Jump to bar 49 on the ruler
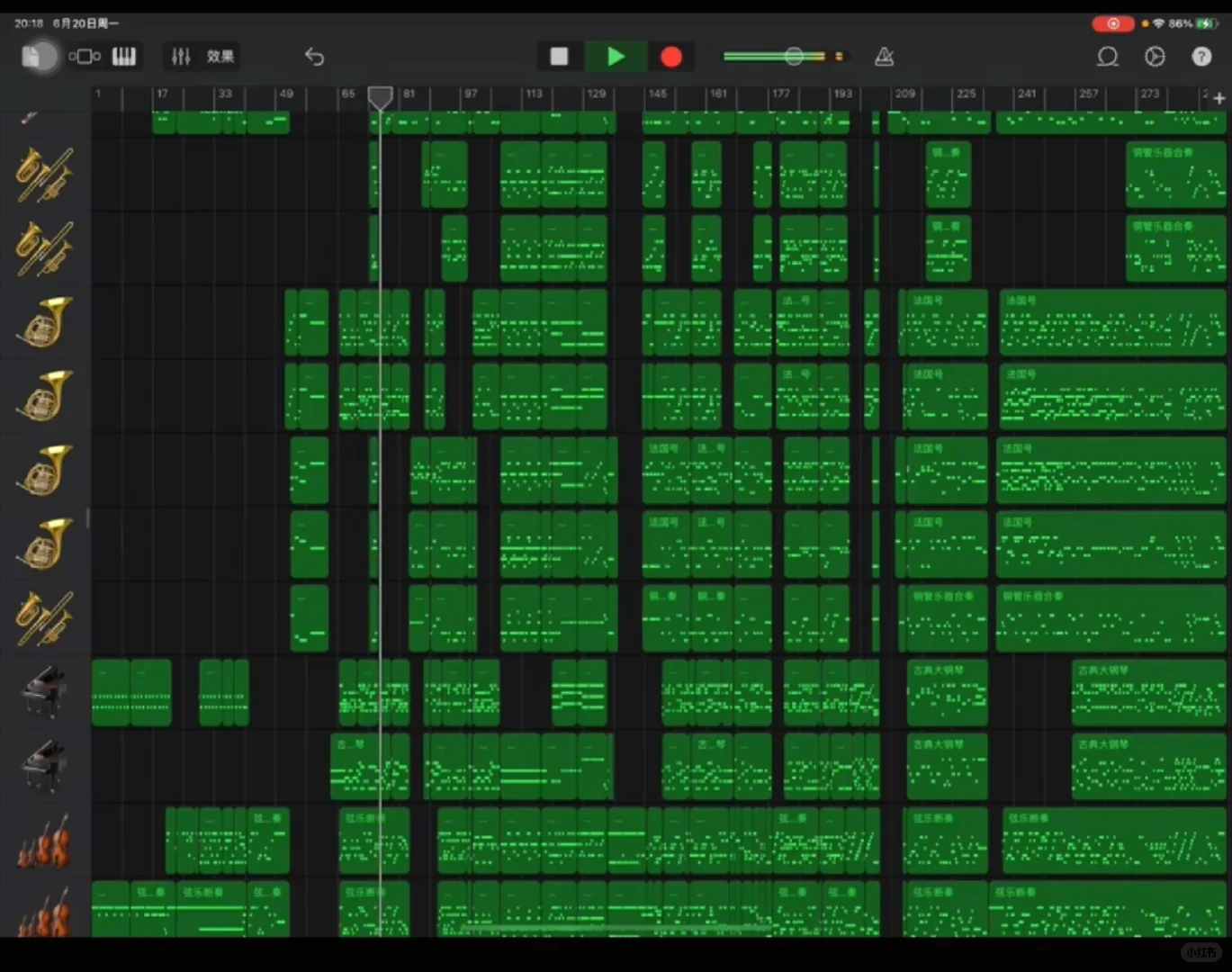This screenshot has height=972, width=1232. tap(286, 94)
